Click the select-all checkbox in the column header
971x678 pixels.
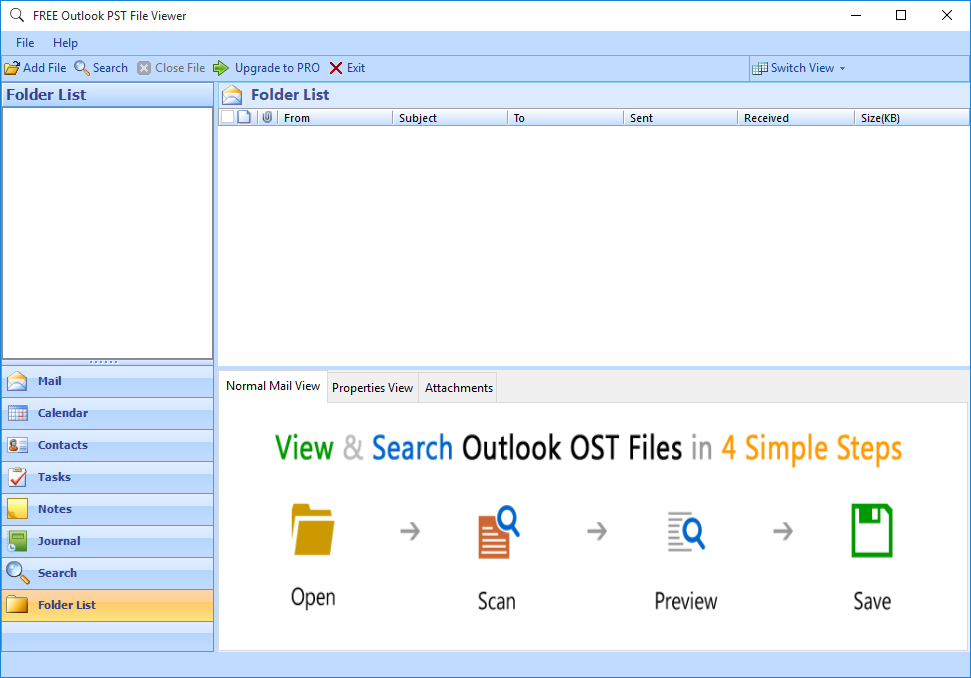pyautogui.click(x=228, y=117)
